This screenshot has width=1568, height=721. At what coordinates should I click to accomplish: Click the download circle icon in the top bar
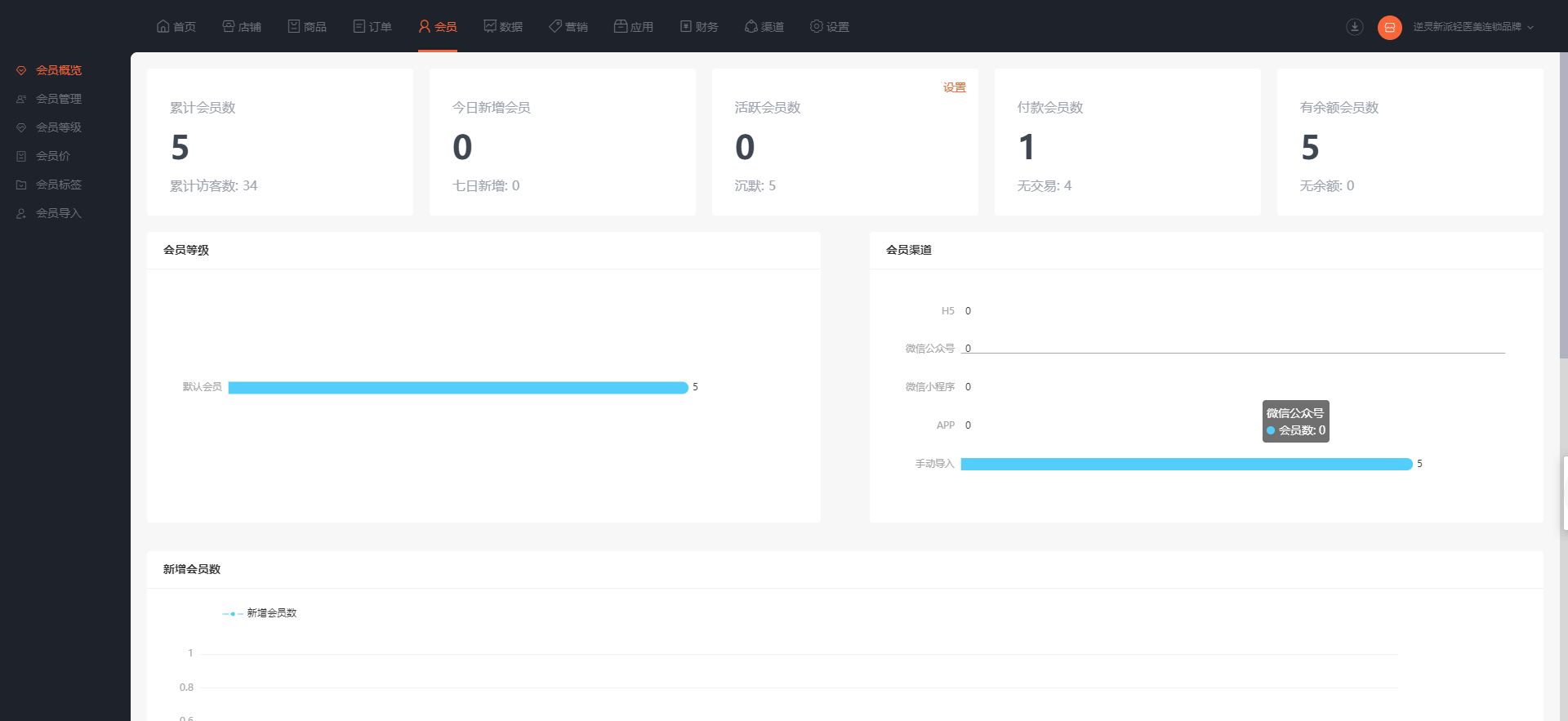point(1354,27)
